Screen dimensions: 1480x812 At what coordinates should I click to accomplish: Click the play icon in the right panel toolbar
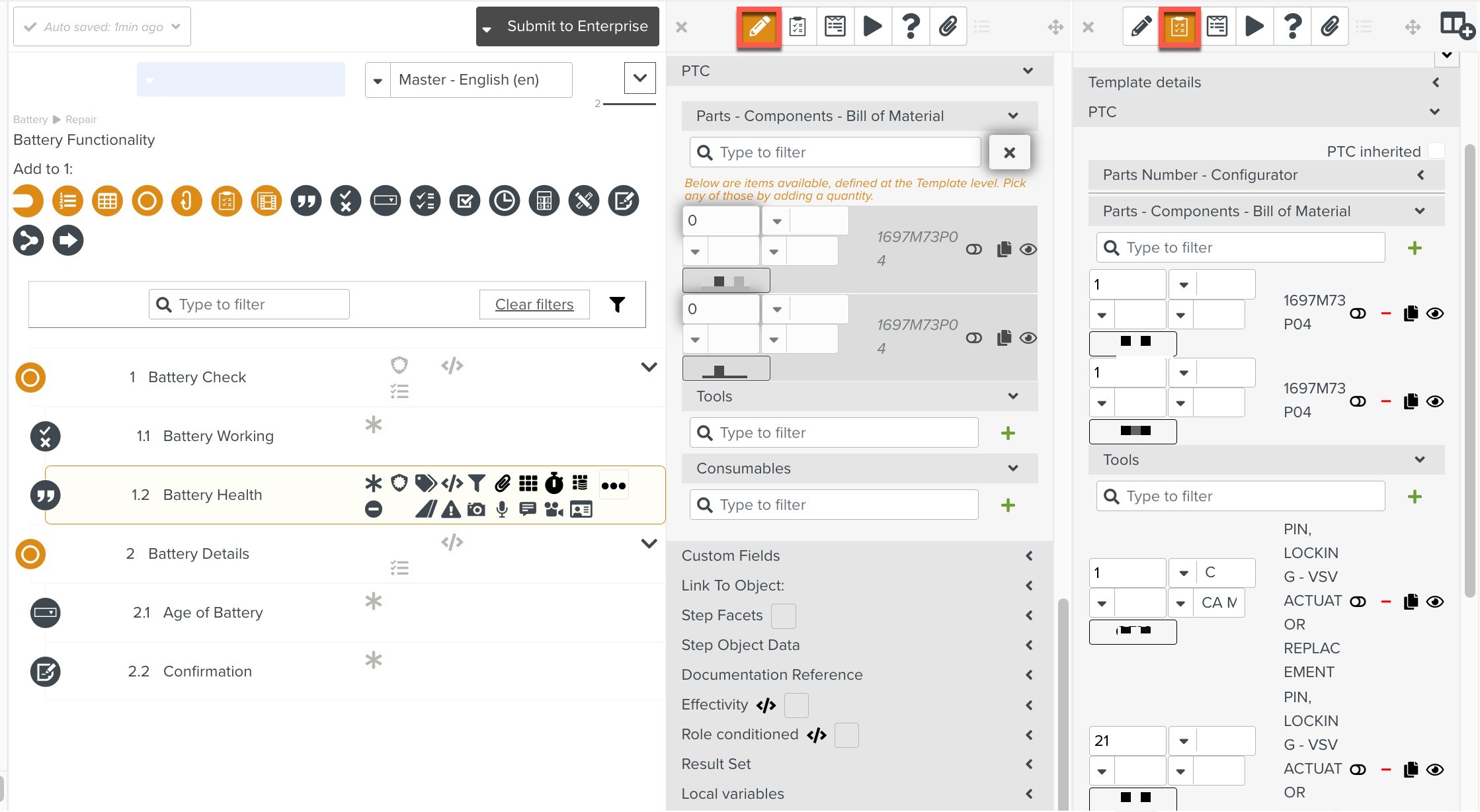(x=1254, y=26)
